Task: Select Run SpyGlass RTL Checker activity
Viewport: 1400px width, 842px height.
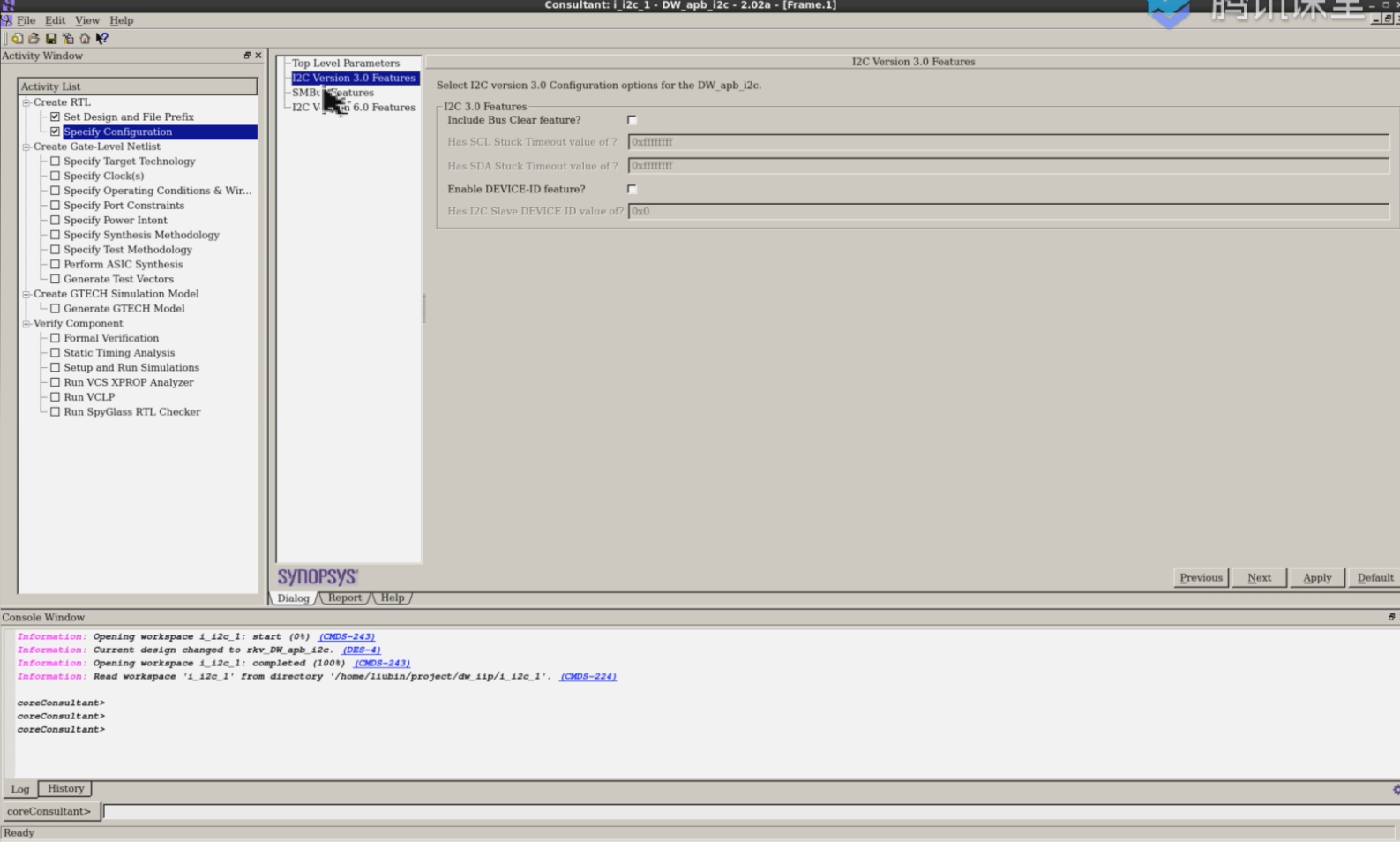Action: tap(131, 412)
